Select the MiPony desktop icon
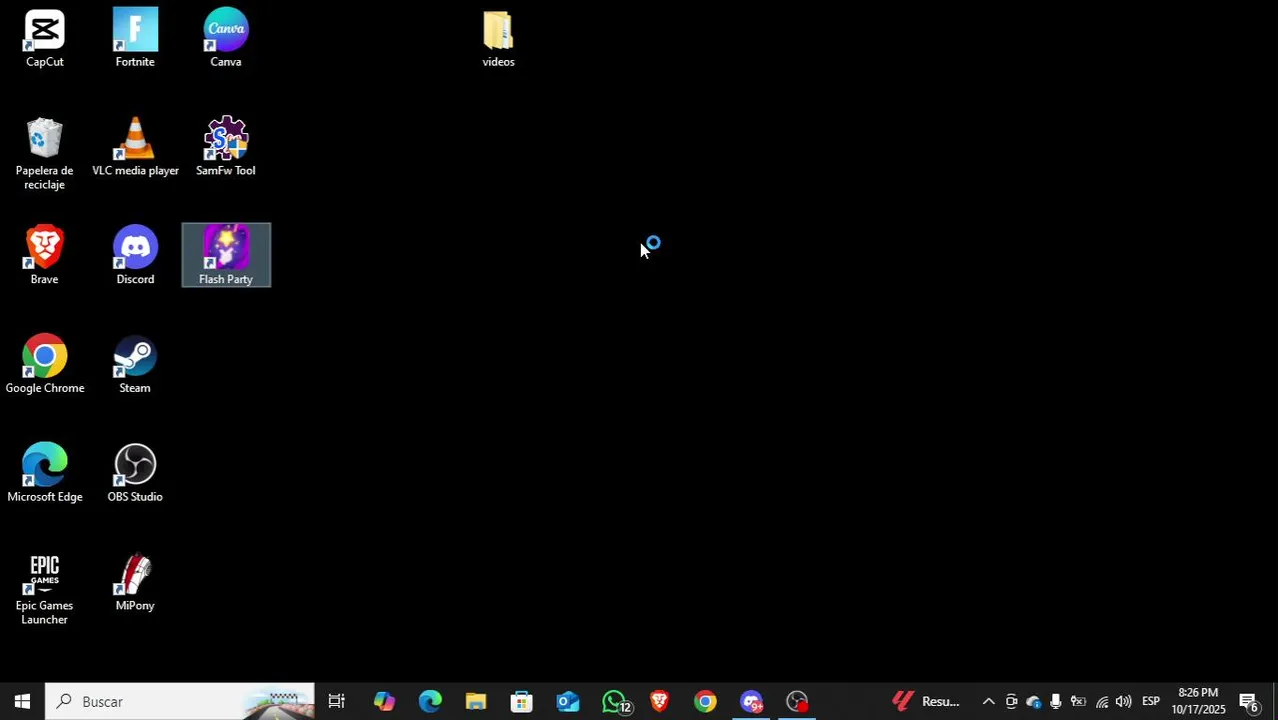This screenshot has height=720, width=1278. click(135, 583)
